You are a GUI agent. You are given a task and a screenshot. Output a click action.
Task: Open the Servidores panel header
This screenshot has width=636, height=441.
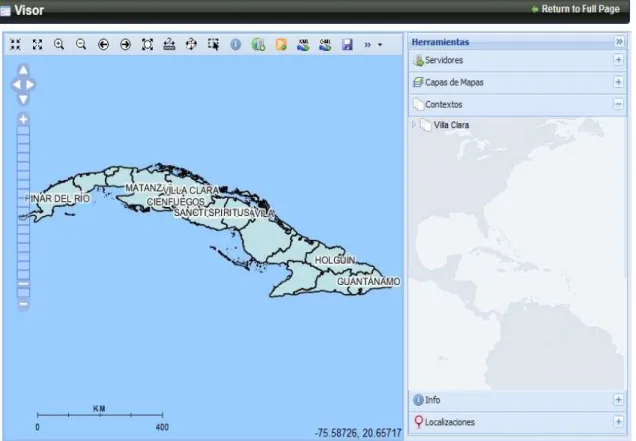tap(517, 60)
